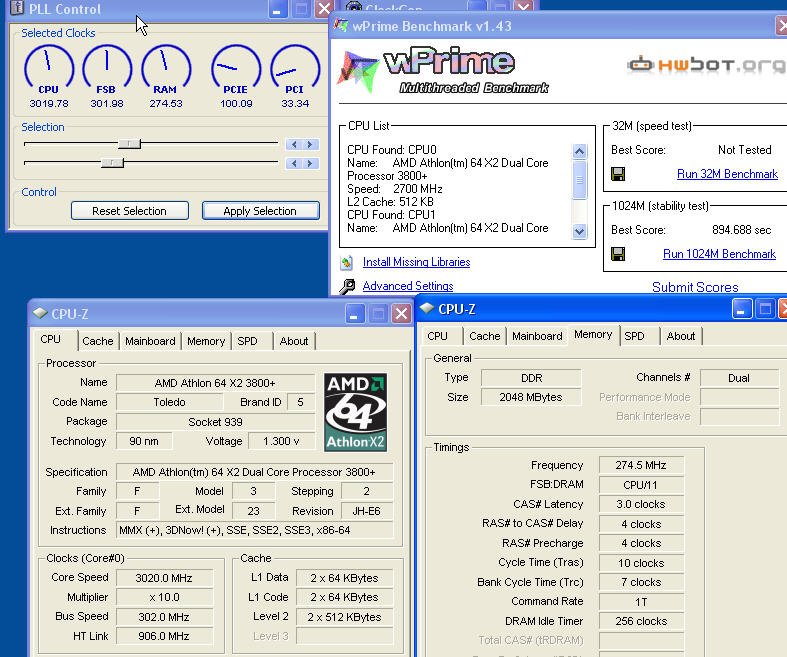Click the Revision JH-E6 field
The image size is (787, 657).
366,511
